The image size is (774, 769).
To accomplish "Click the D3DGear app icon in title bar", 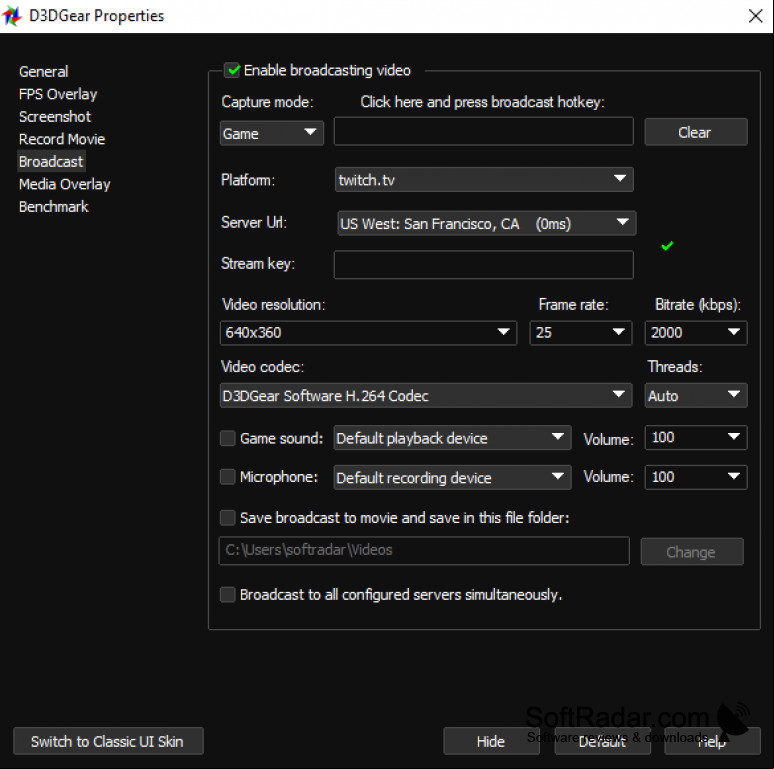I will (12, 16).
